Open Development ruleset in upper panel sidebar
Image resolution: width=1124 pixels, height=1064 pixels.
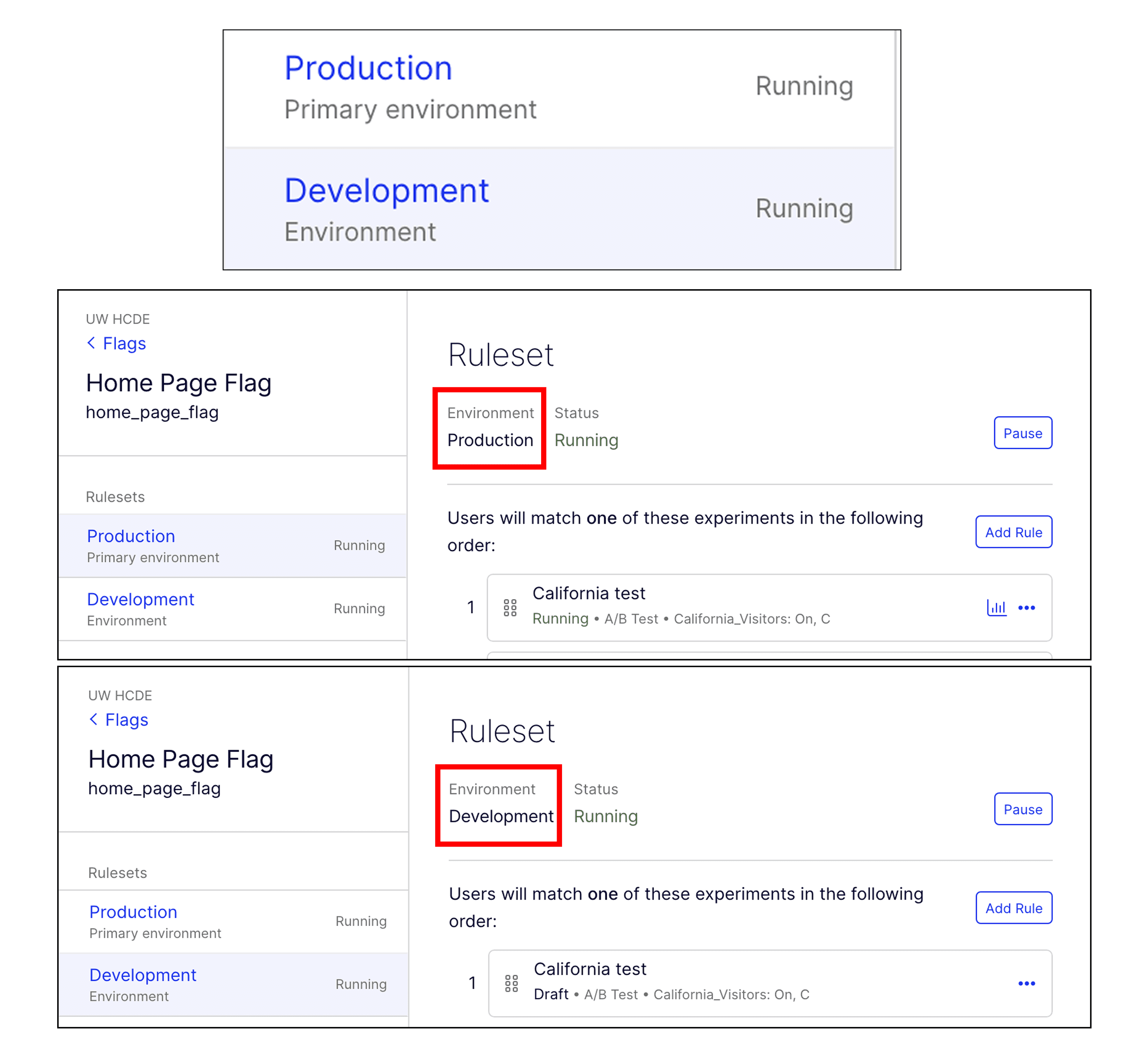(x=141, y=600)
